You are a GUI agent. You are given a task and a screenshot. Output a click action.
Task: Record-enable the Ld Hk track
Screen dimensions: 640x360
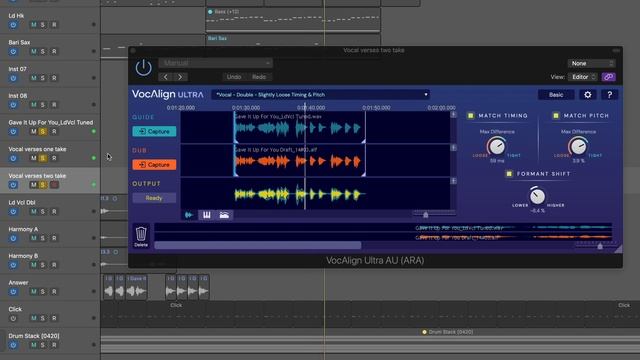54,25
